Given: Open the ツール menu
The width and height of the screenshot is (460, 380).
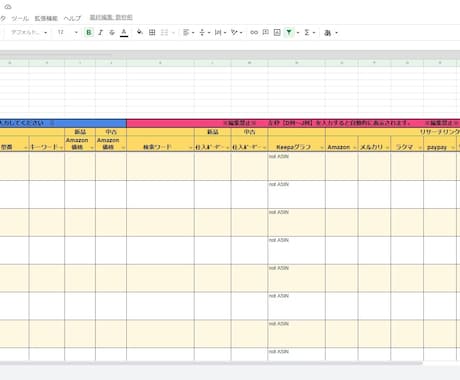Looking at the screenshot, I should coord(20,18).
